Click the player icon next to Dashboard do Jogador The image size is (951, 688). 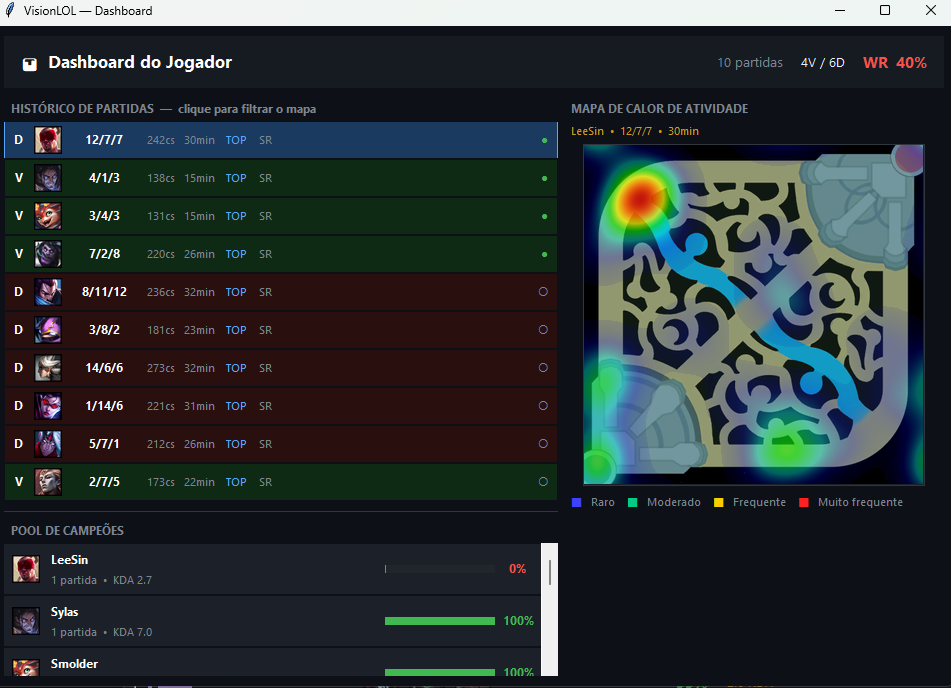29,62
